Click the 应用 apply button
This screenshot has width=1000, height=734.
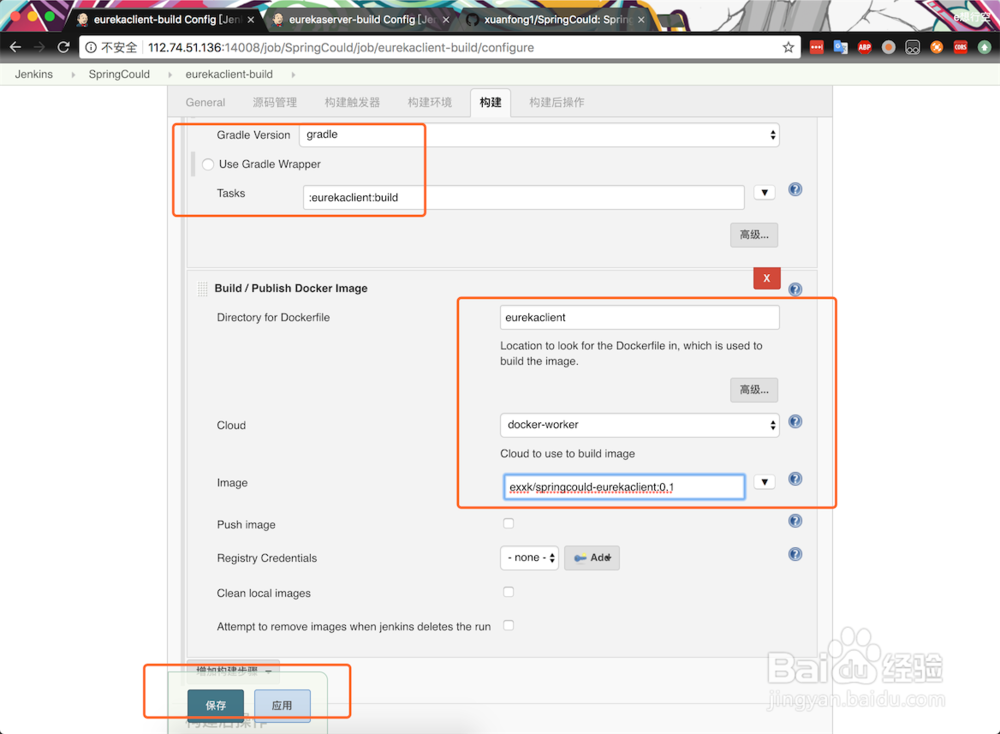tap(282, 705)
